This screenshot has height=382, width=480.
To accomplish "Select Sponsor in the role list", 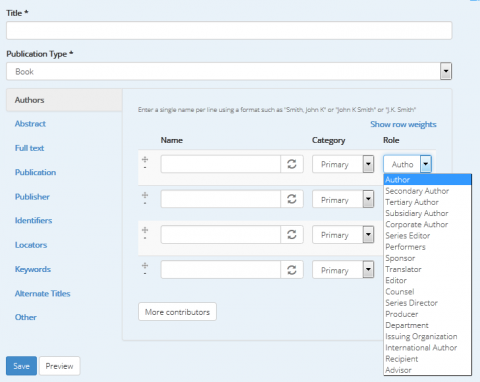I will coord(427,258).
